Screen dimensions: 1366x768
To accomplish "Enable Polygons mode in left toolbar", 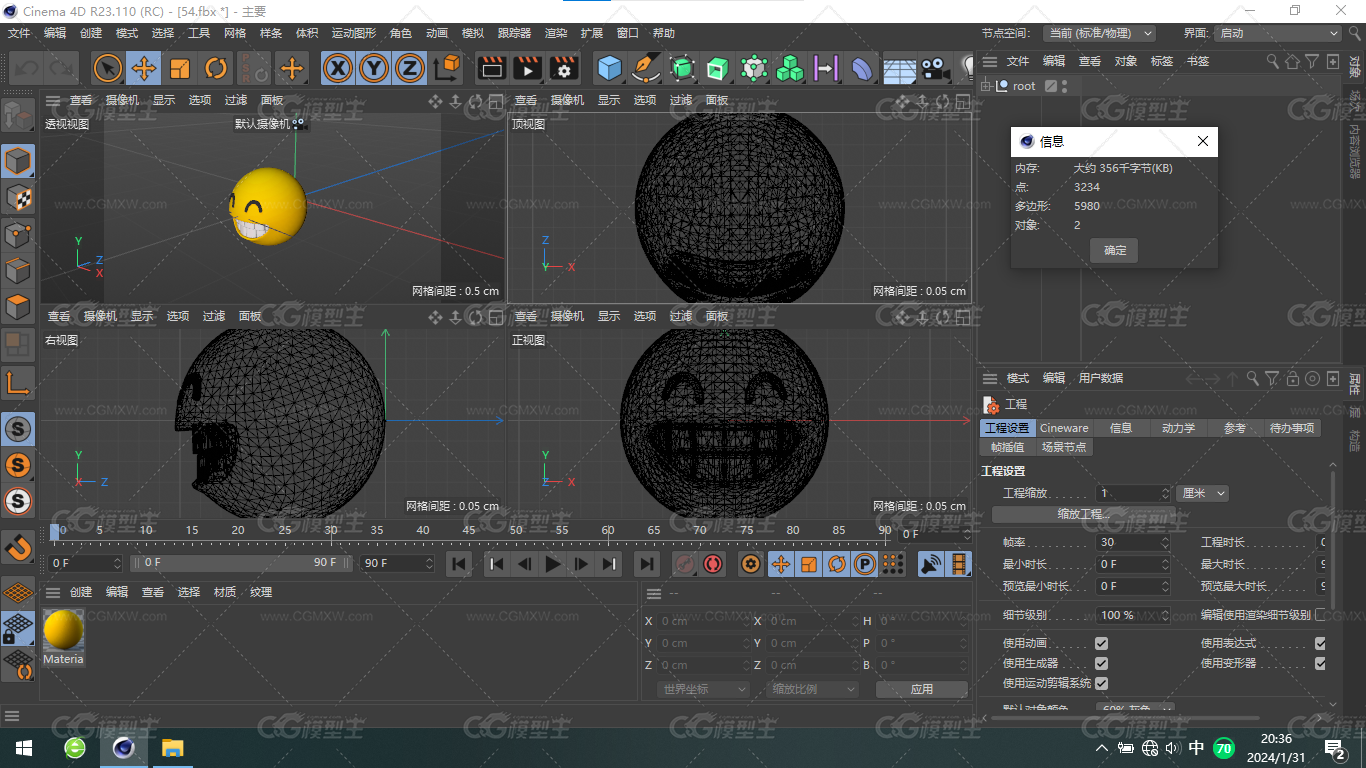I will click(x=18, y=307).
